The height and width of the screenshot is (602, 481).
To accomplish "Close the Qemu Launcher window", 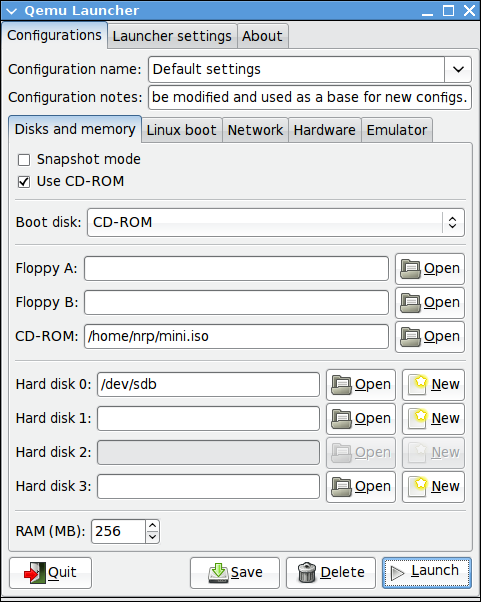I will [469, 10].
